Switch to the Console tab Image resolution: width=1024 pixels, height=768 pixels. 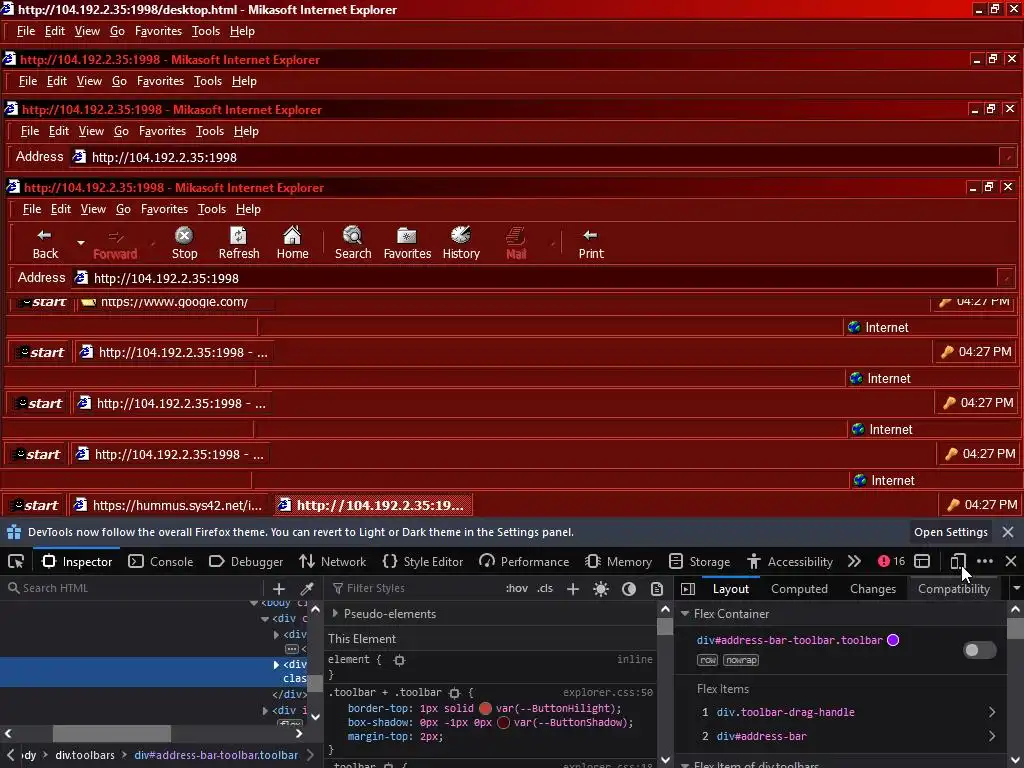pyautogui.click(x=161, y=562)
